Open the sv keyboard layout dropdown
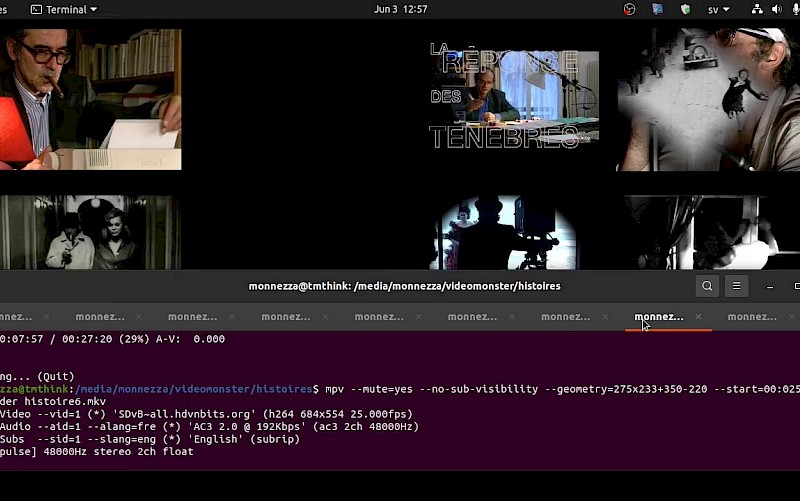 pyautogui.click(x=718, y=10)
